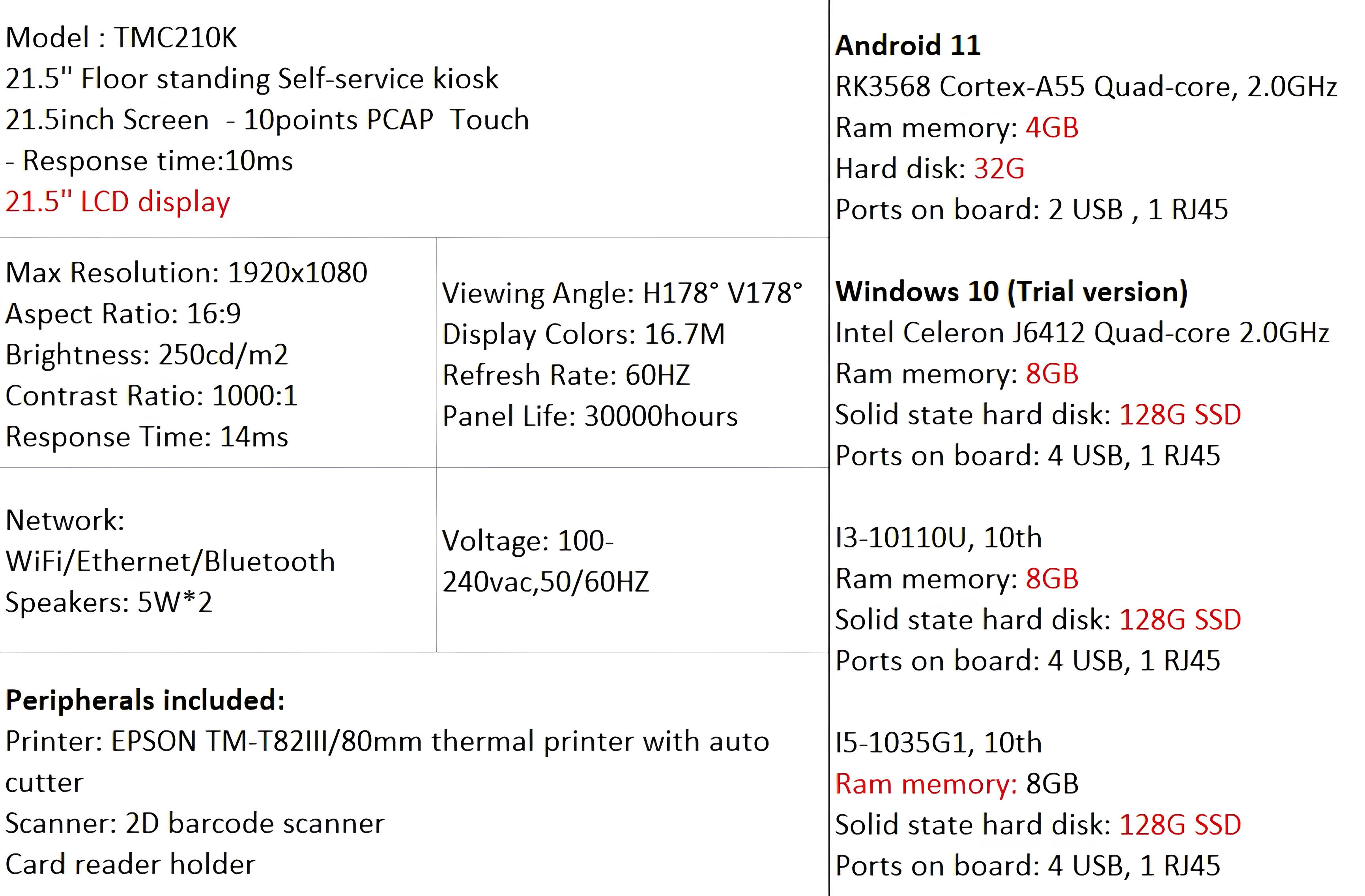The width and height of the screenshot is (1365, 896).
Task: Click the Windows 10 (Trial version) heading
Action: (1011, 292)
